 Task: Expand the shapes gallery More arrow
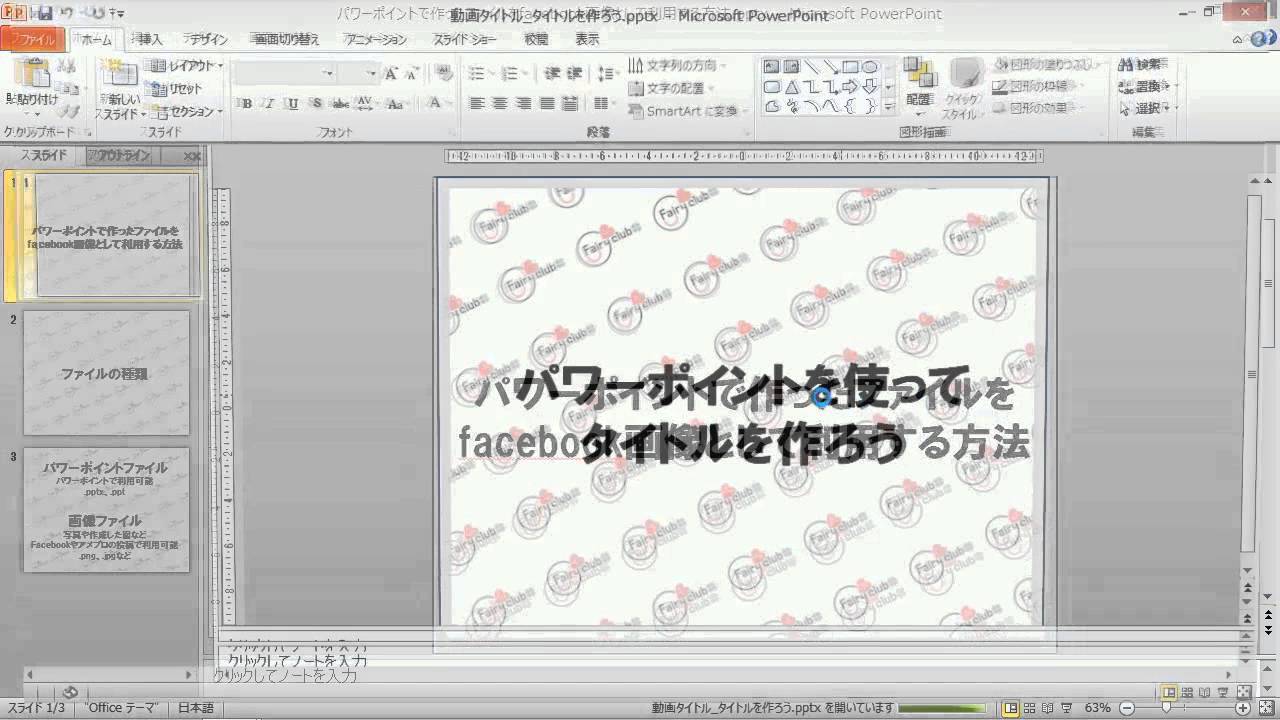tap(888, 106)
